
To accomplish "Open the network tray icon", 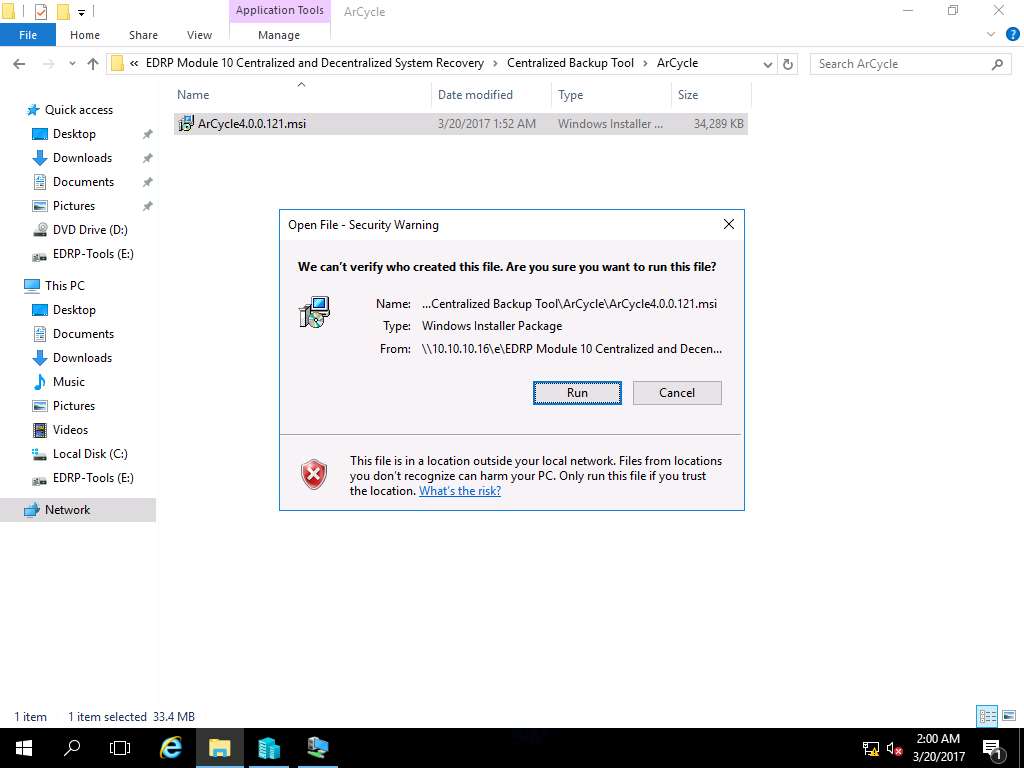I will [x=871, y=748].
